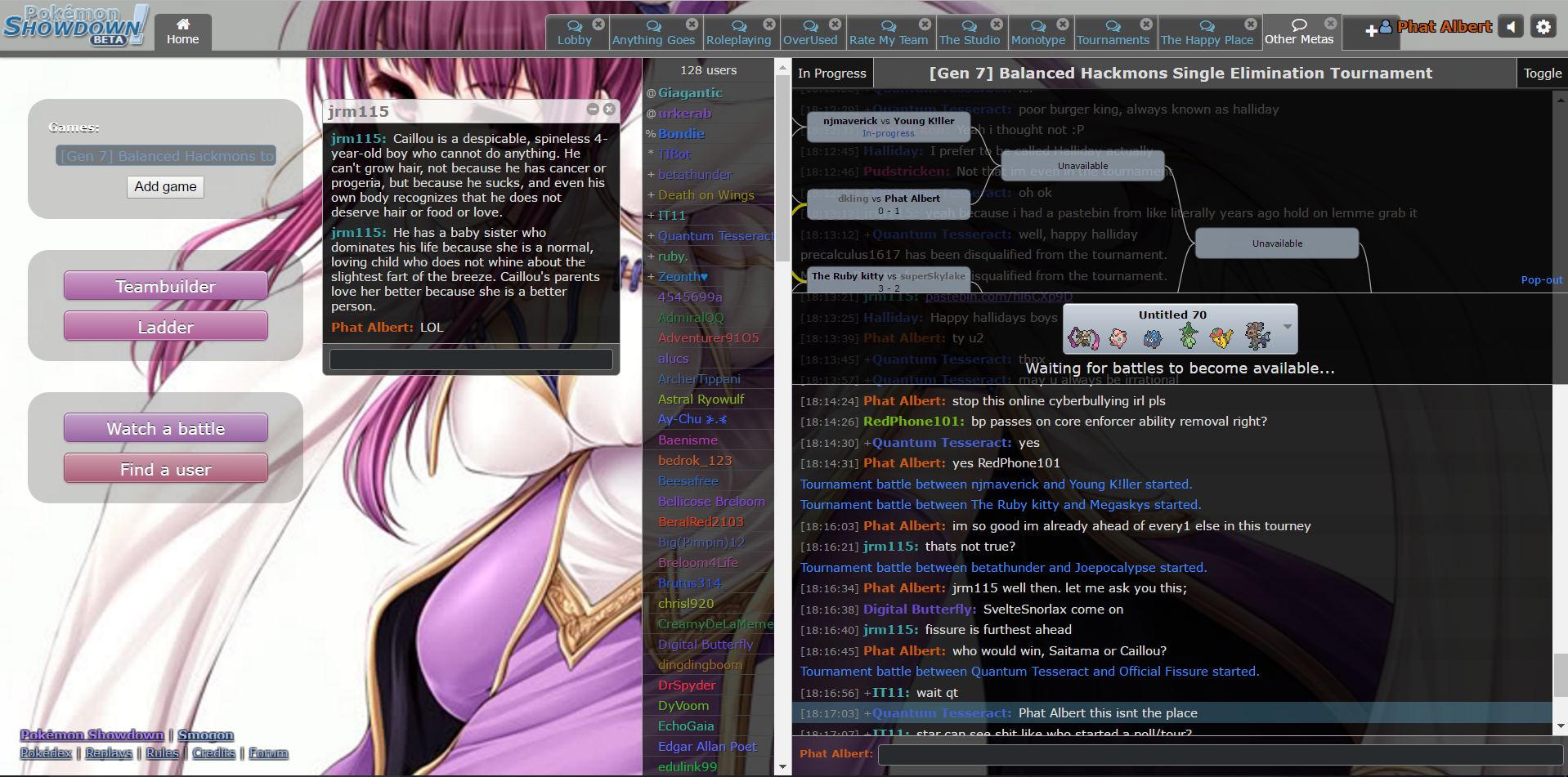Screen dimensions: 1568x777
Task: Toggle the tournament bracket panel
Action: point(1543,73)
